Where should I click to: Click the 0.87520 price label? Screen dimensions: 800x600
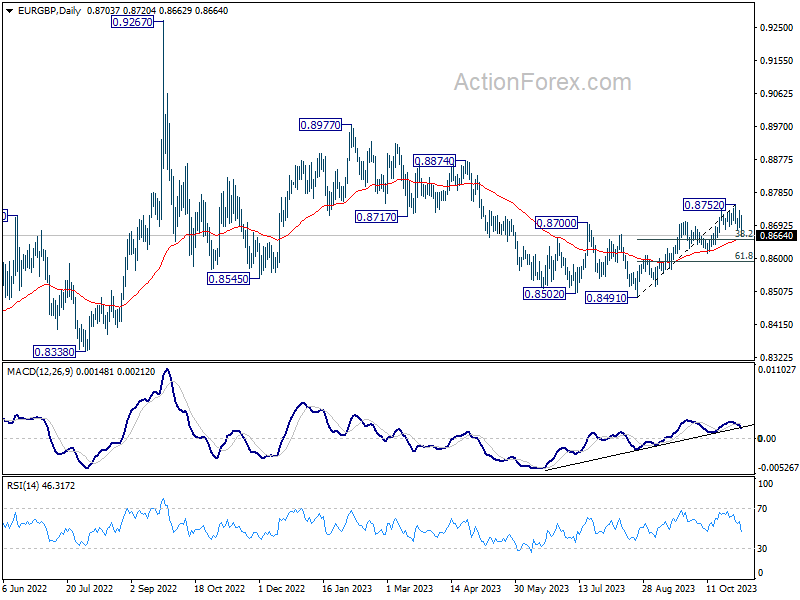tap(704, 205)
